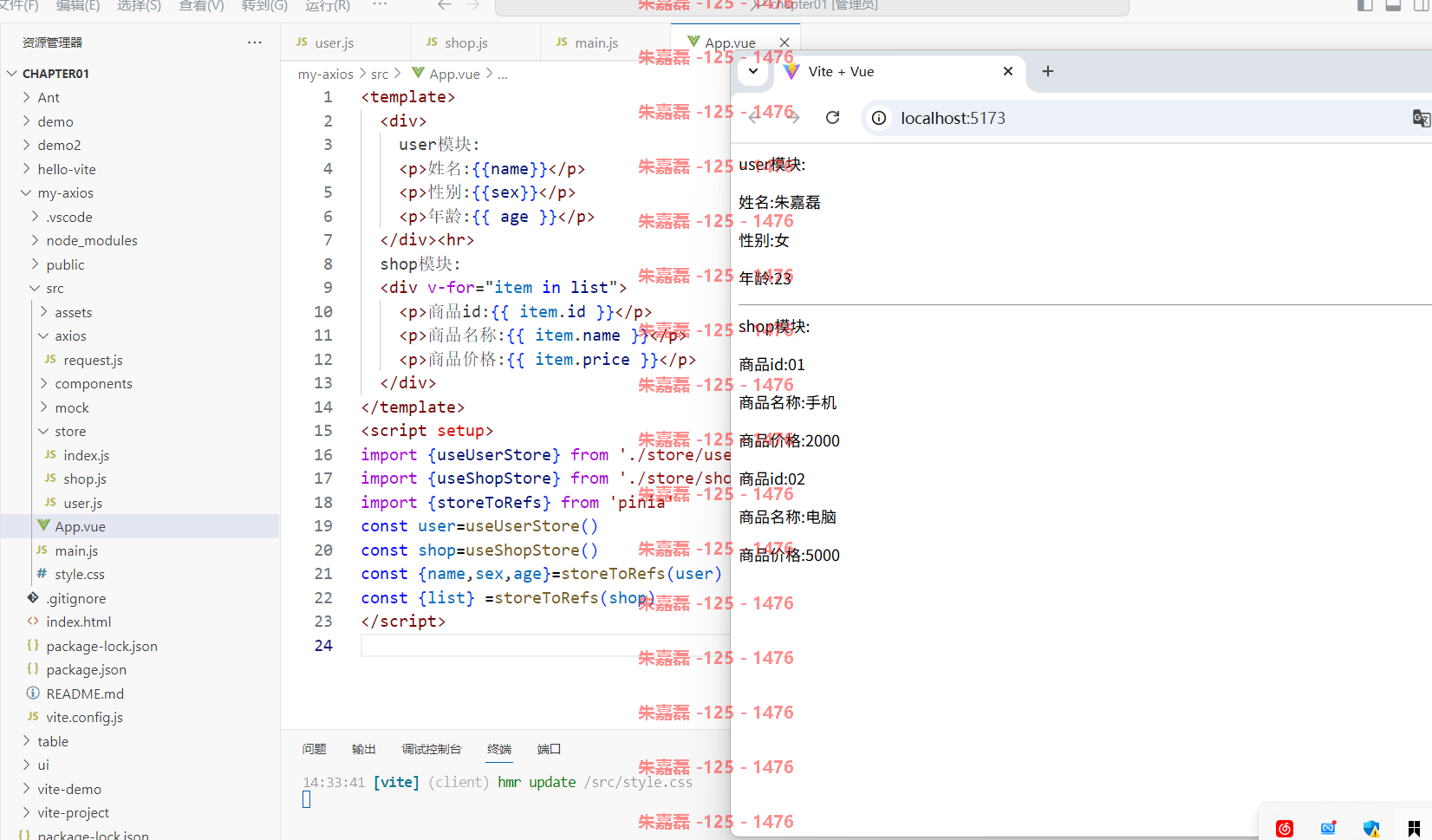Open the 转到(G) menu
The height and width of the screenshot is (840, 1432).
(264, 6)
